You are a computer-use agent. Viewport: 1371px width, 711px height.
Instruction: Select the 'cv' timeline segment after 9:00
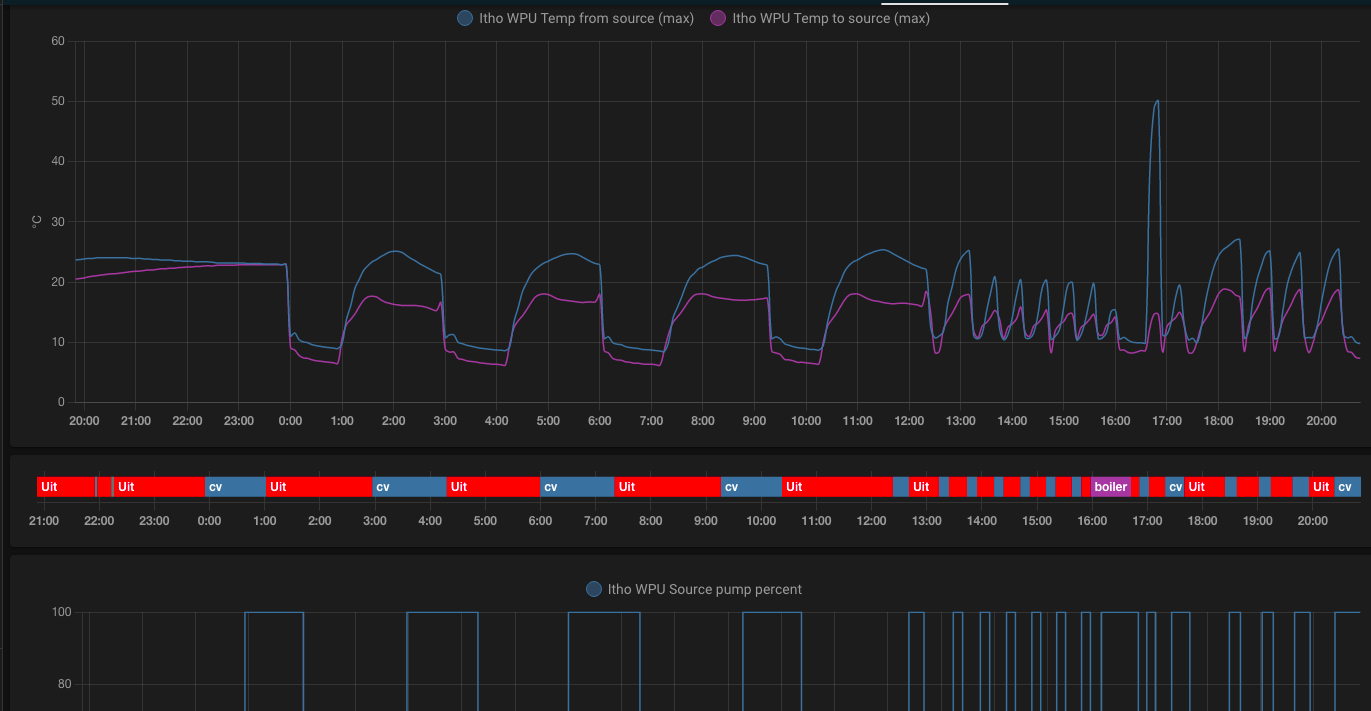click(751, 487)
